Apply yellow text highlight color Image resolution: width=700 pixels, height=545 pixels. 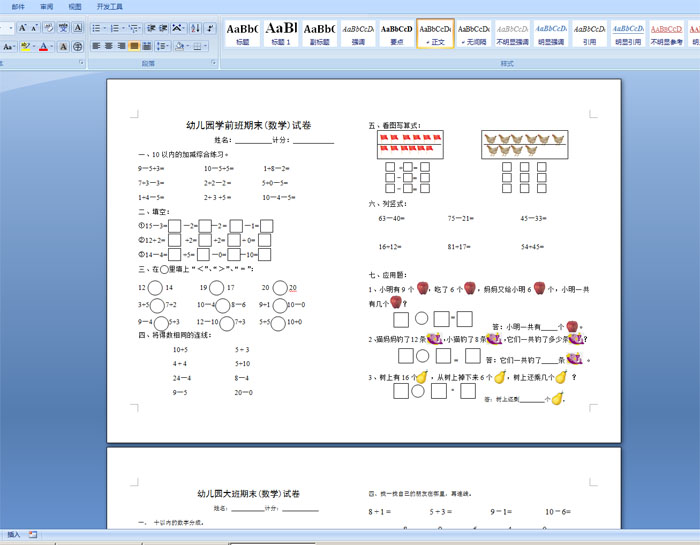[25, 46]
